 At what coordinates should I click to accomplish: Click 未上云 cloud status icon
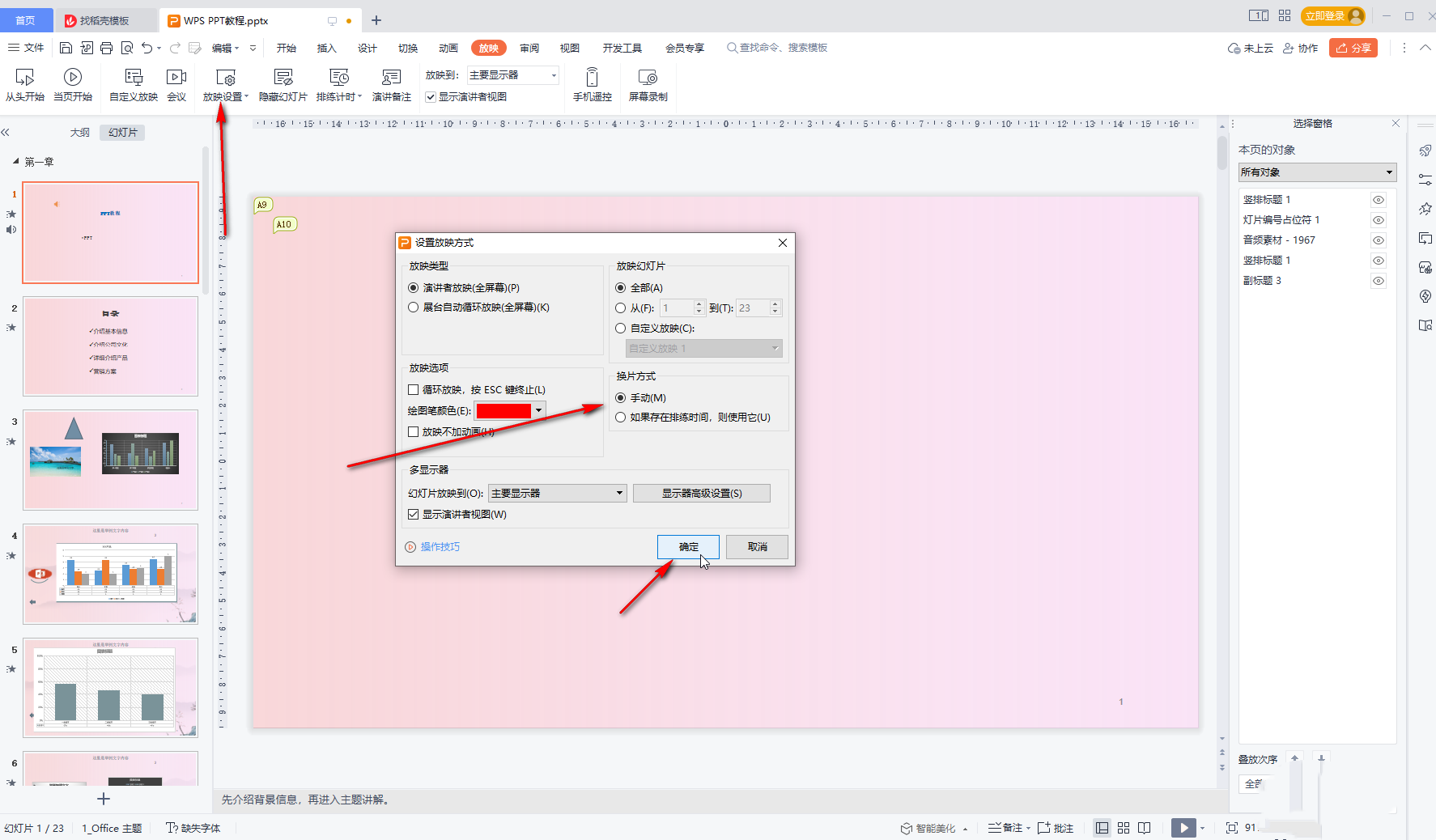[x=1234, y=49]
